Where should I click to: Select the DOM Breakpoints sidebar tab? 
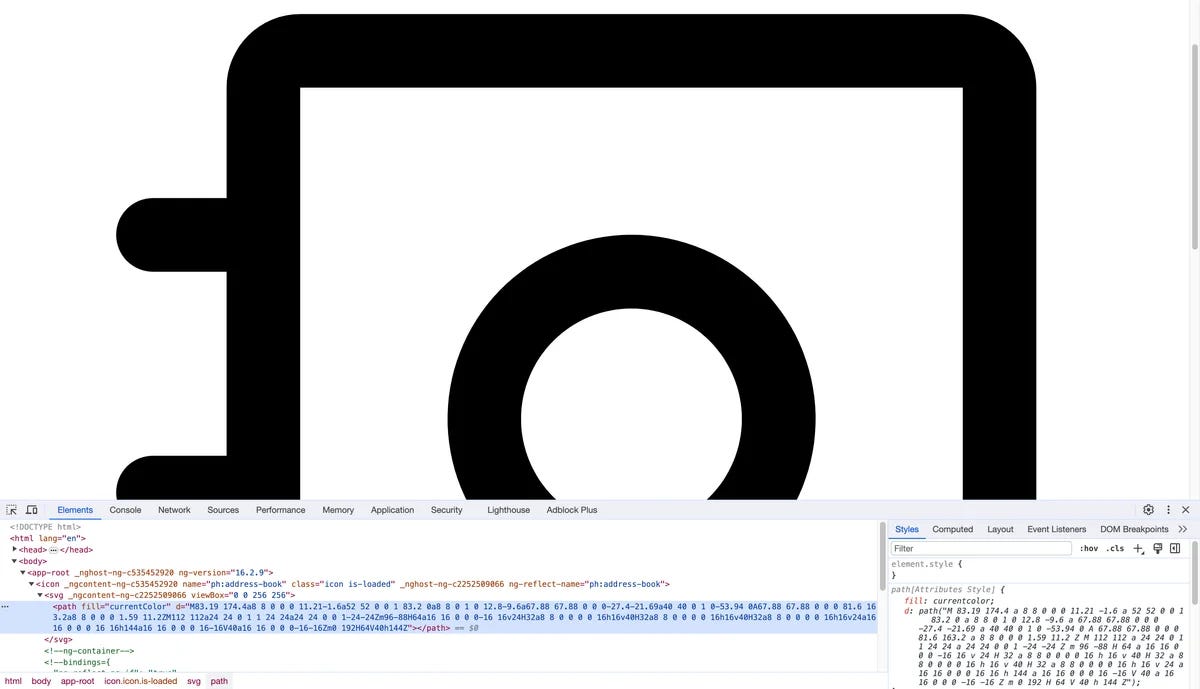click(1134, 529)
